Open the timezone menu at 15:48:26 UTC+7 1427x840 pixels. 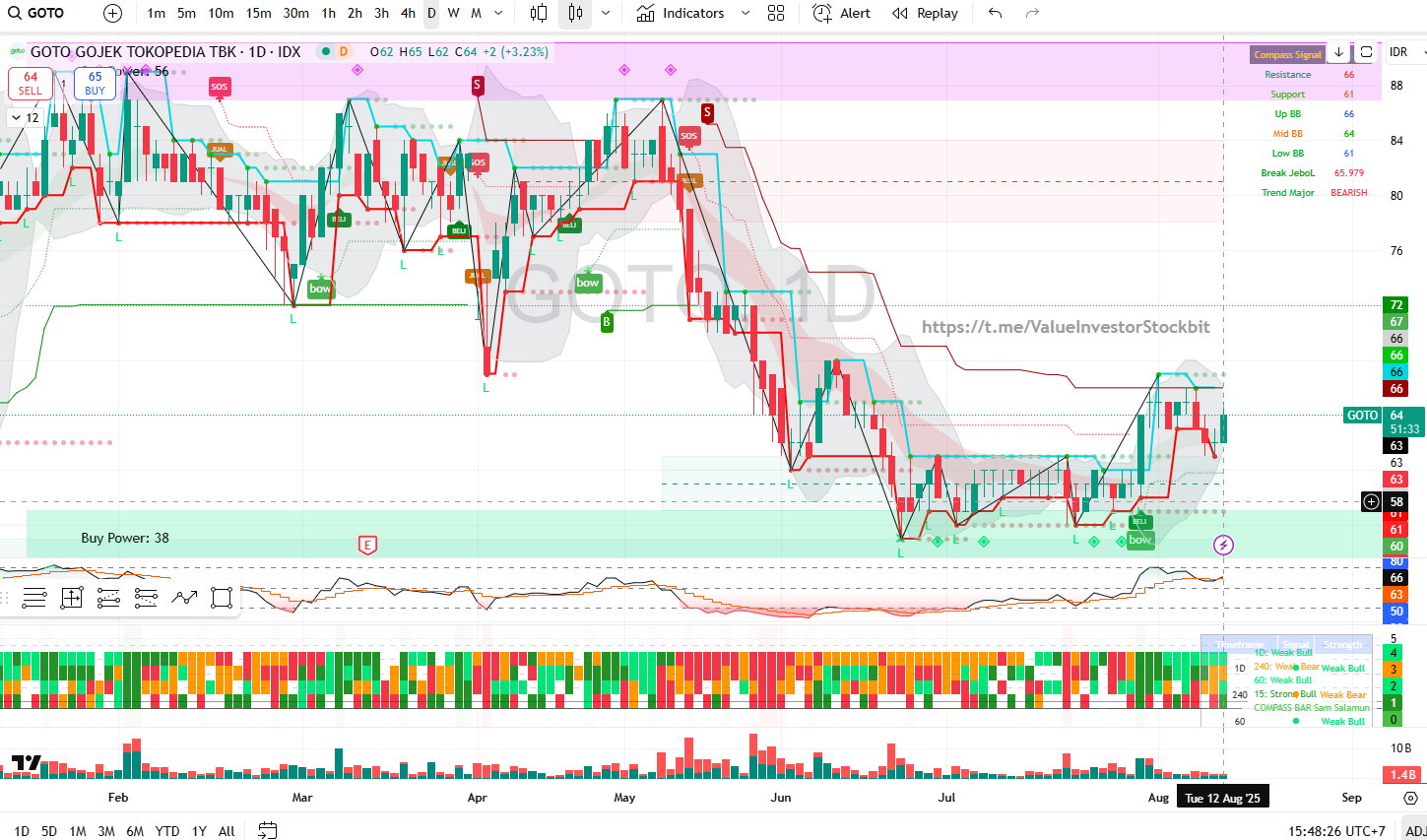tap(1336, 831)
